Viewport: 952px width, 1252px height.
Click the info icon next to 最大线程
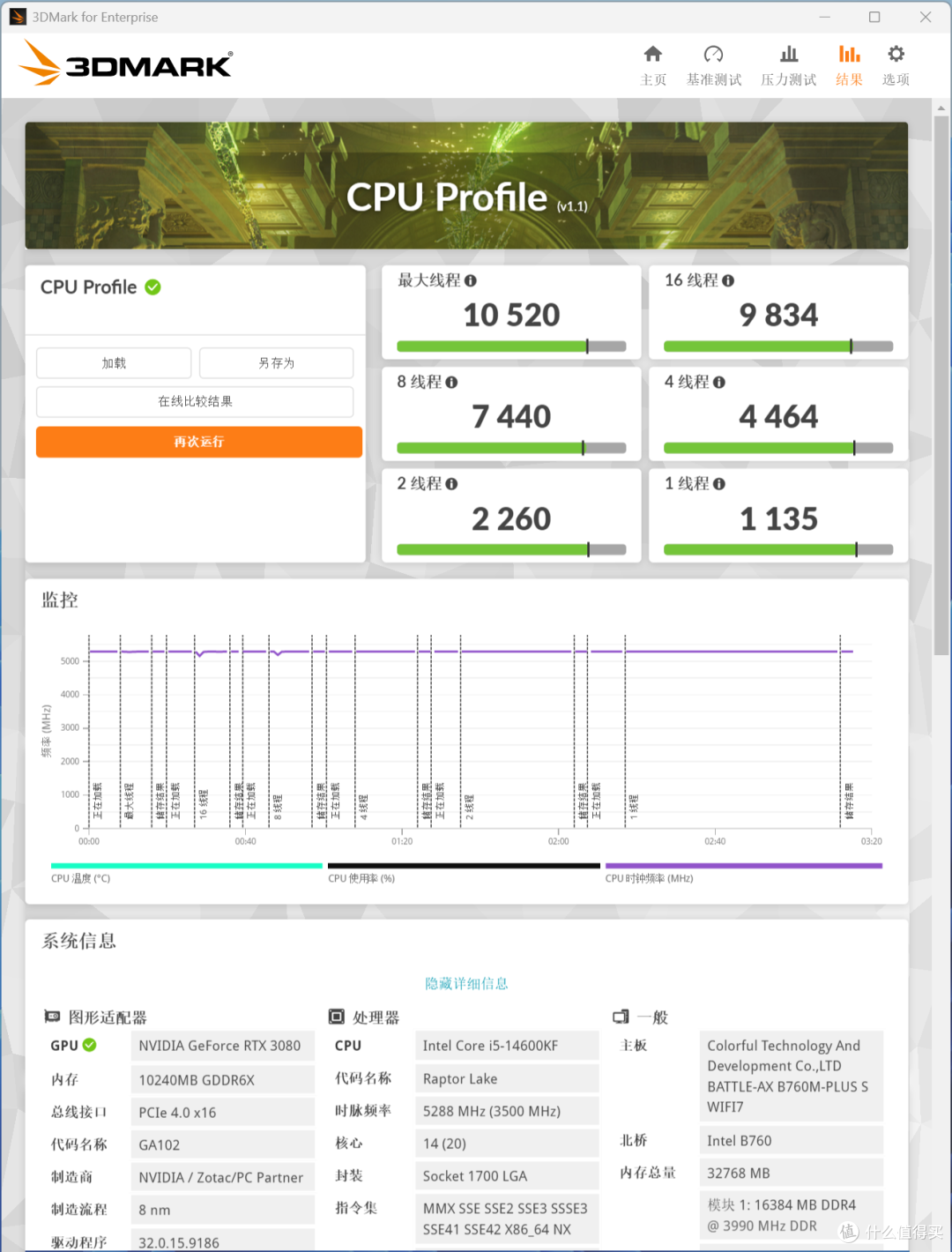point(471,280)
